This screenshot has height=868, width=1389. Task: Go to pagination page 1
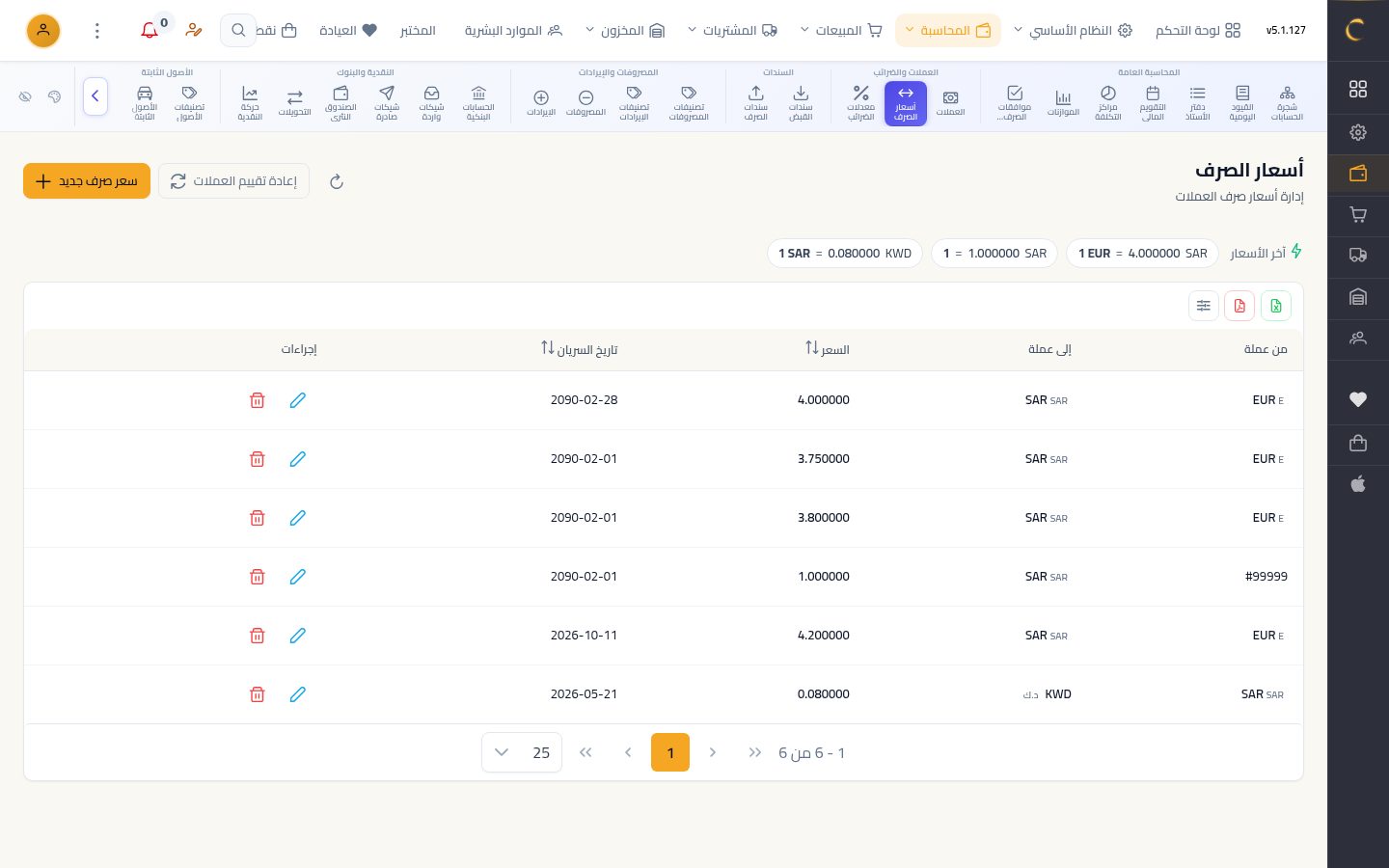[670, 752]
